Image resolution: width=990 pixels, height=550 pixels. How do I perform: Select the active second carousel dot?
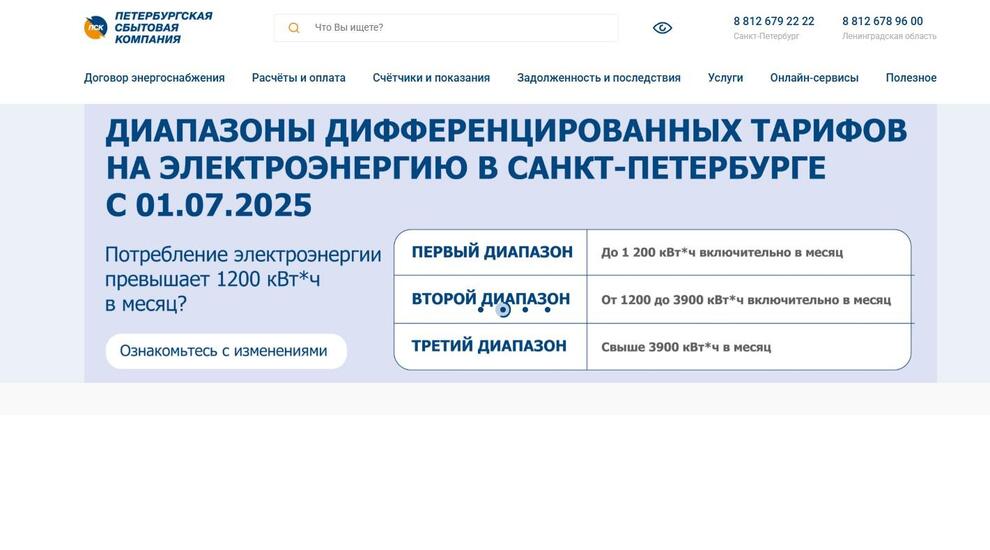pyautogui.click(x=503, y=309)
